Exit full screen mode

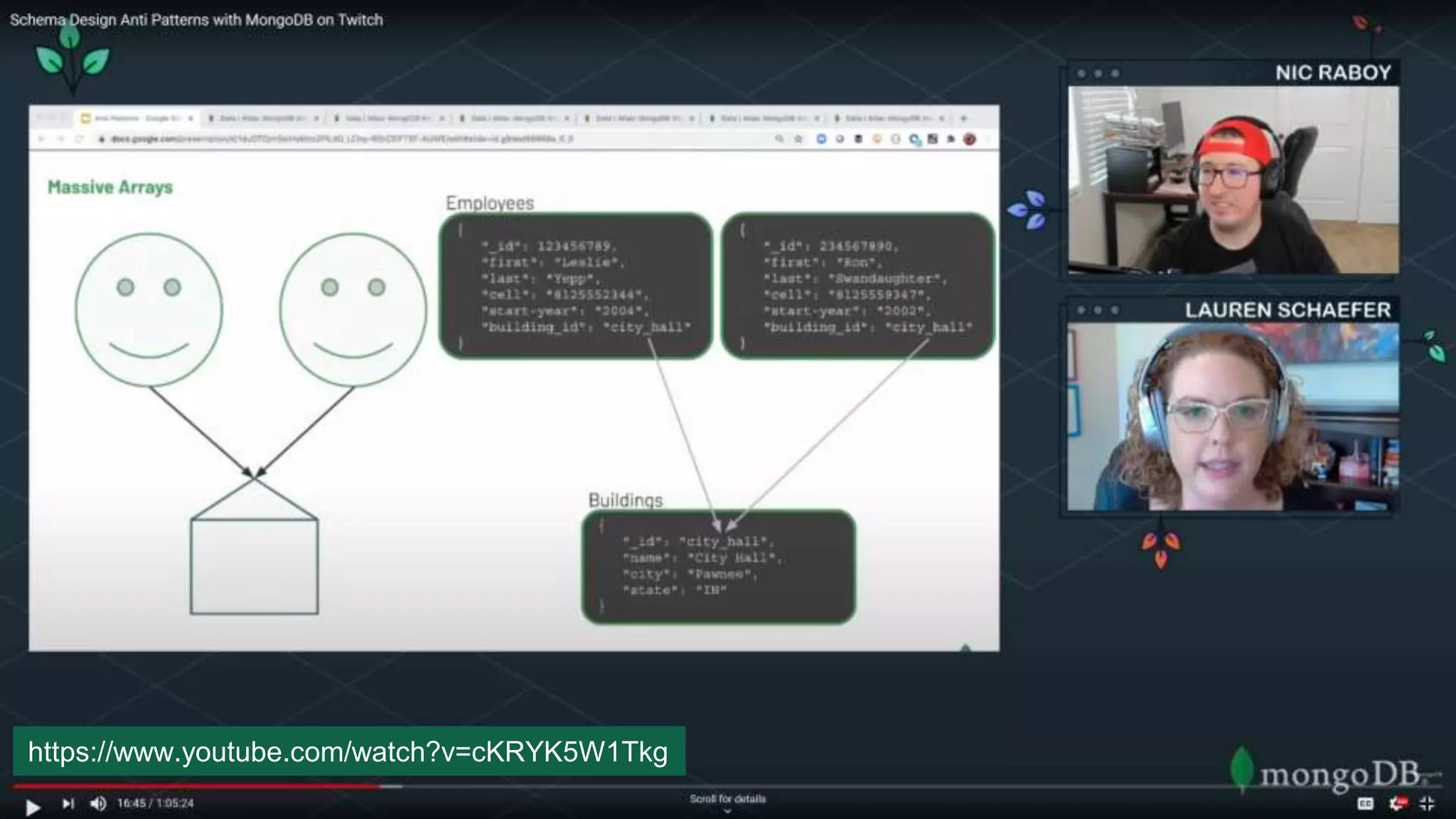click(x=1427, y=804)
